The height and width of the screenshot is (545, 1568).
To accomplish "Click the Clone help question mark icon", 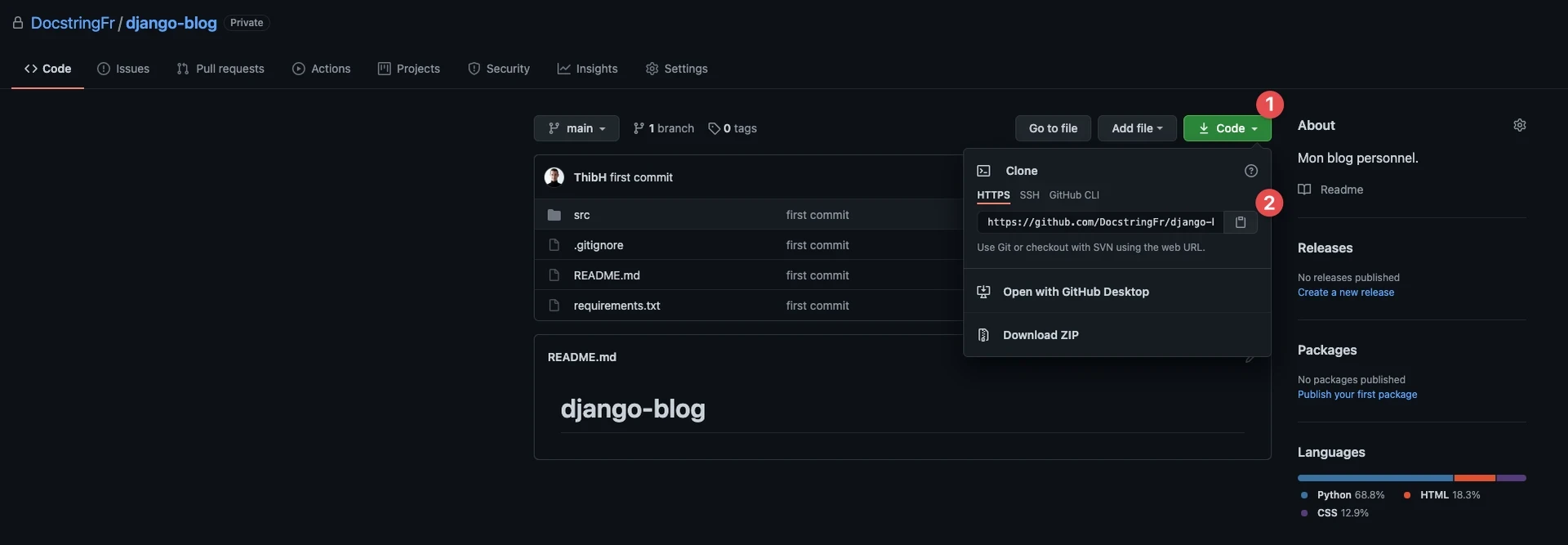I will click(1250, 171).
